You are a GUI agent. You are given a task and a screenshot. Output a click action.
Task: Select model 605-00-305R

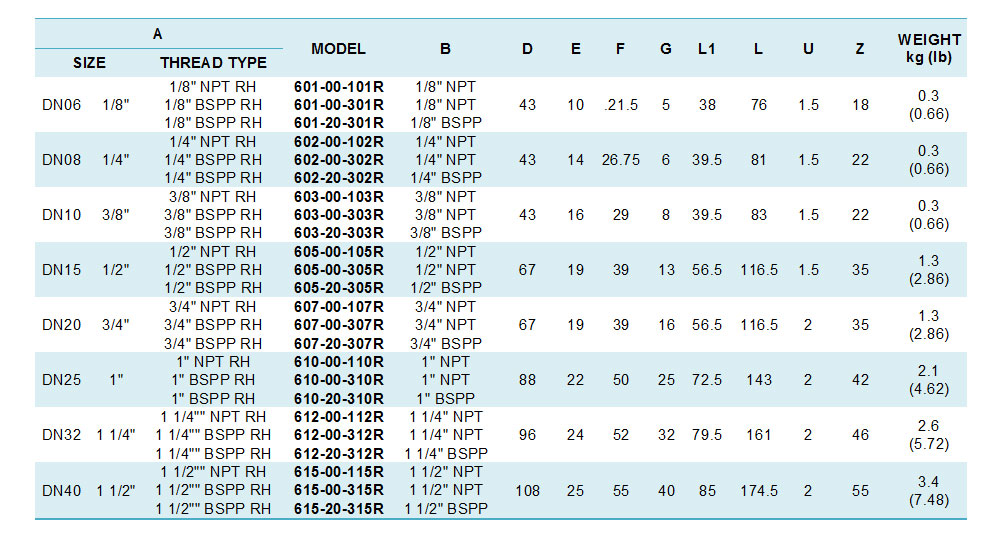pos(339,270)
